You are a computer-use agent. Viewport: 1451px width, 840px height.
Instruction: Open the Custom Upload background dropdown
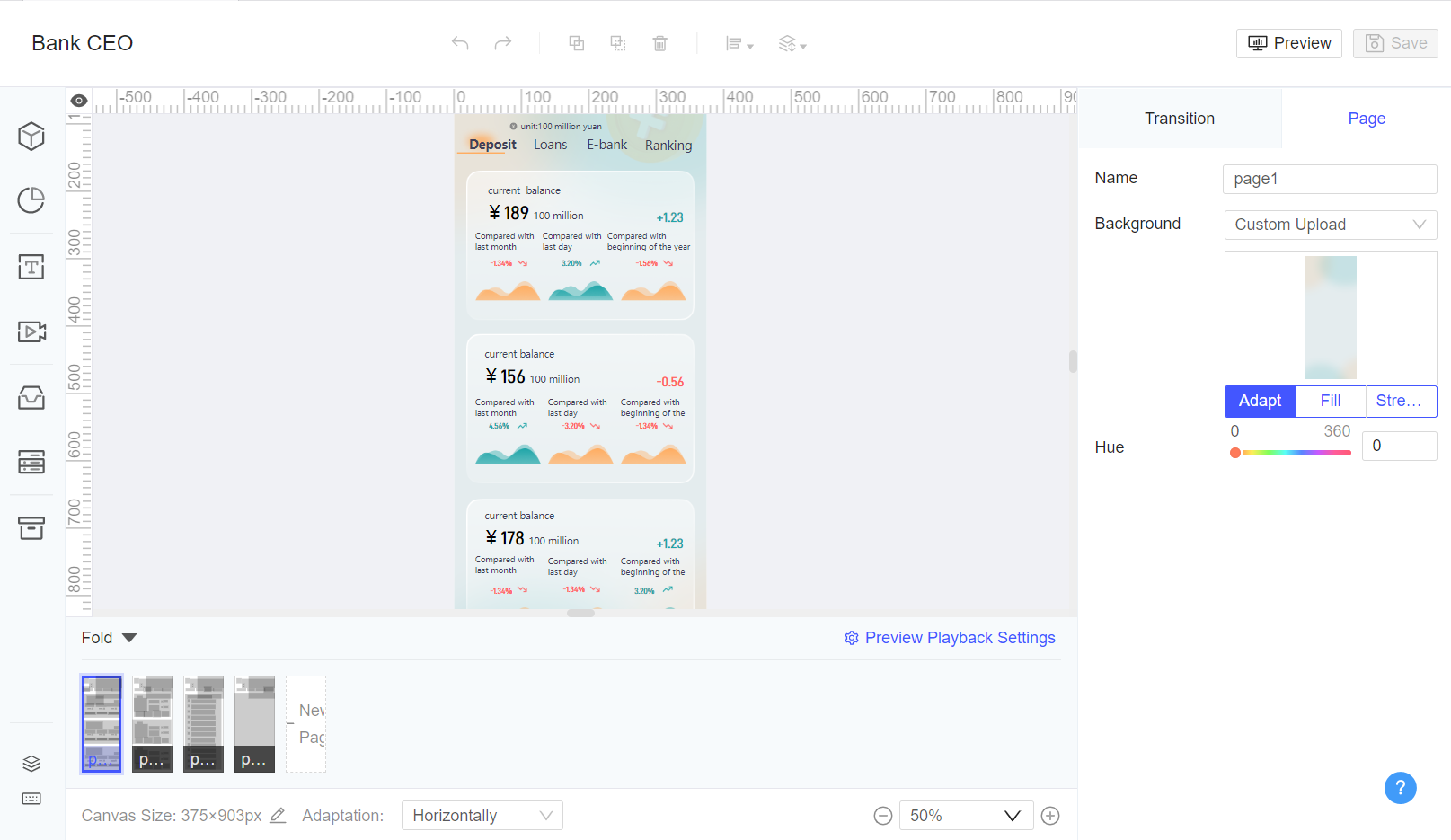pyautogui.click(x=1330, y=225)
